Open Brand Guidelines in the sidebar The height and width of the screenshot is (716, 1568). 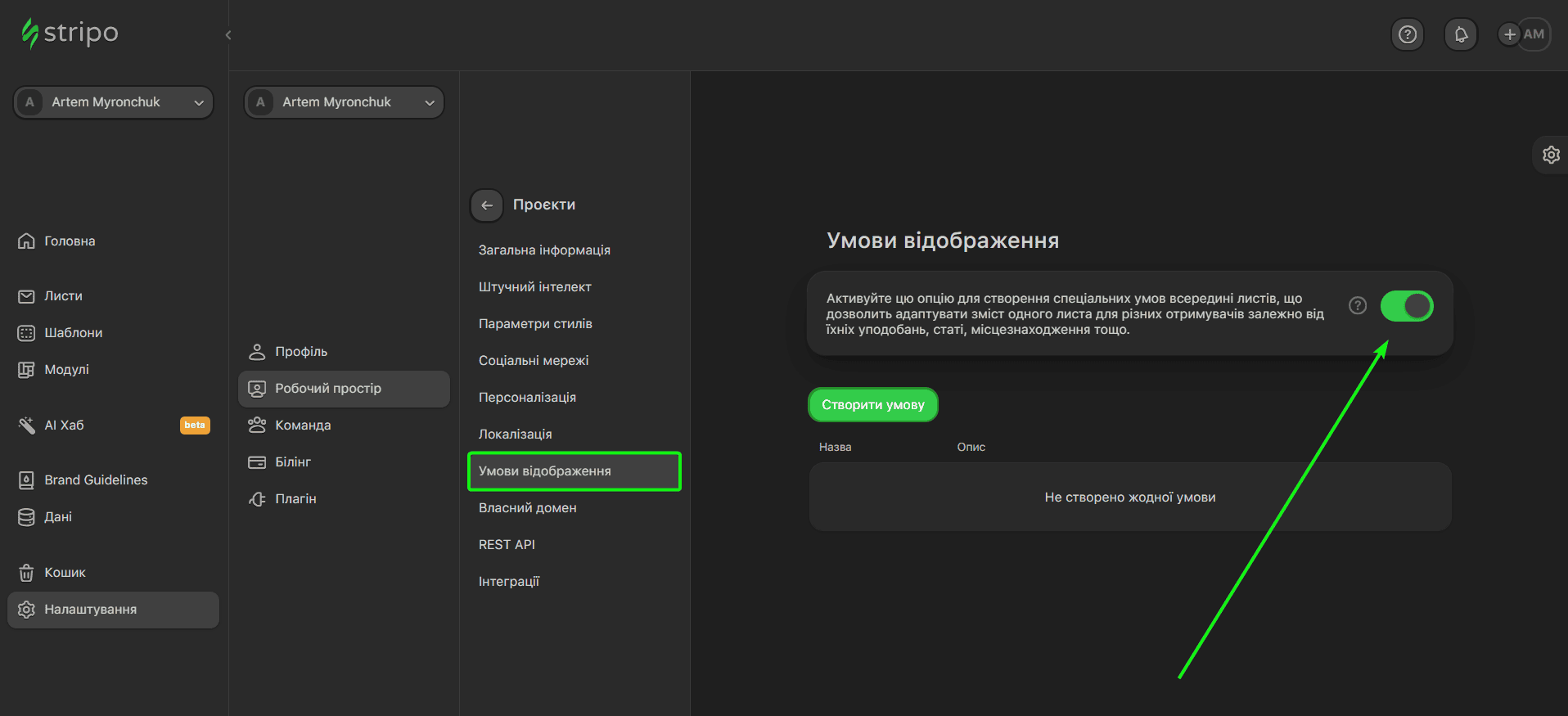pyautogui.click(x=96, y=480)
